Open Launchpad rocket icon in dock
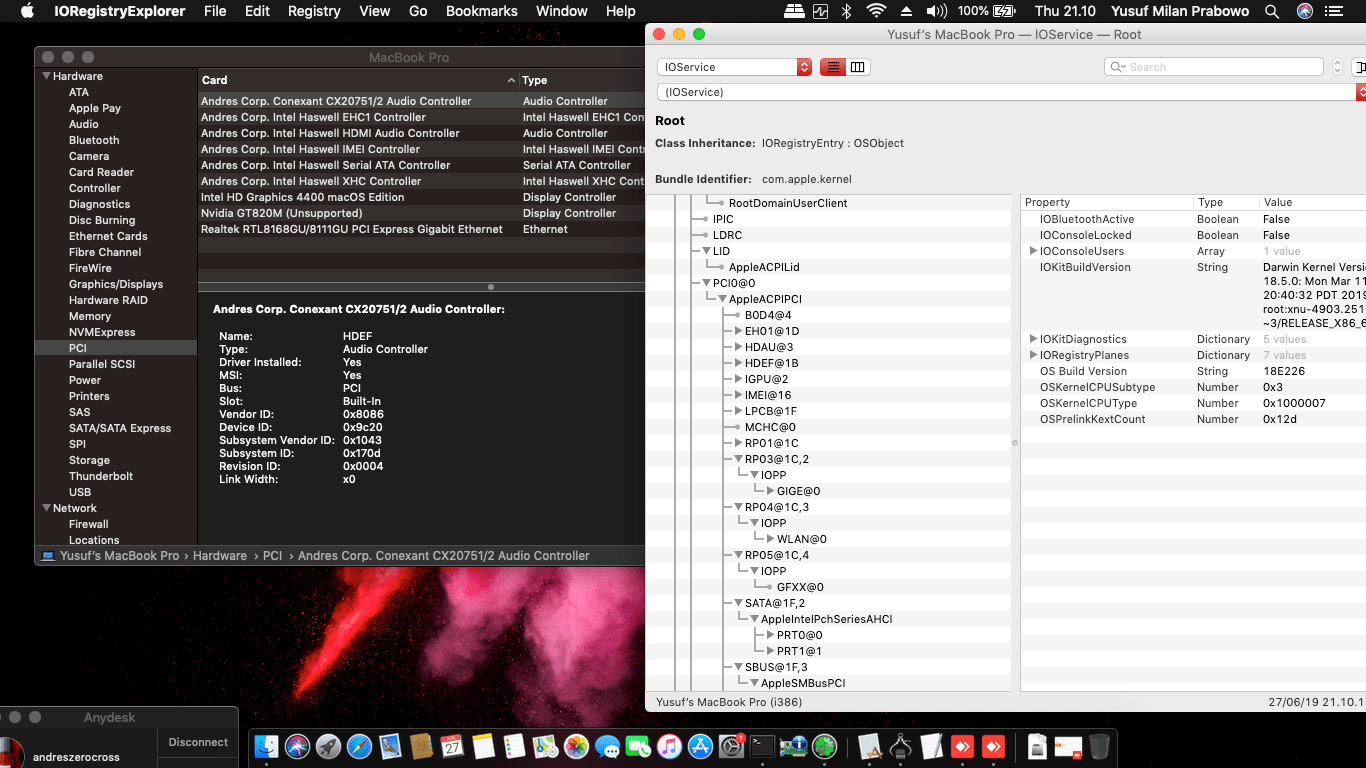The width and height of the screenshot is (1366, 768). (328, 746)
